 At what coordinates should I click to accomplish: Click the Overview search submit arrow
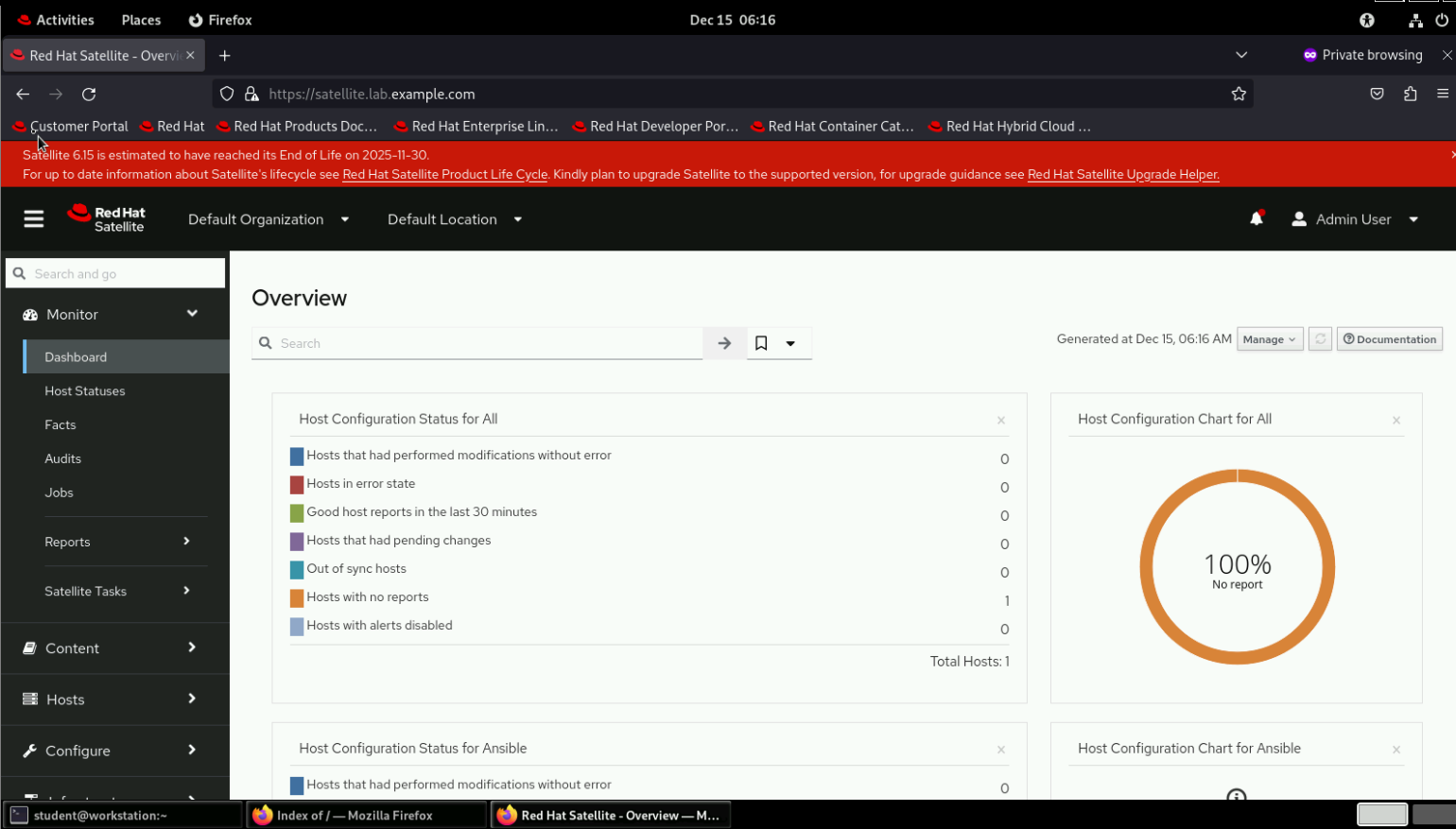point(724,343)
